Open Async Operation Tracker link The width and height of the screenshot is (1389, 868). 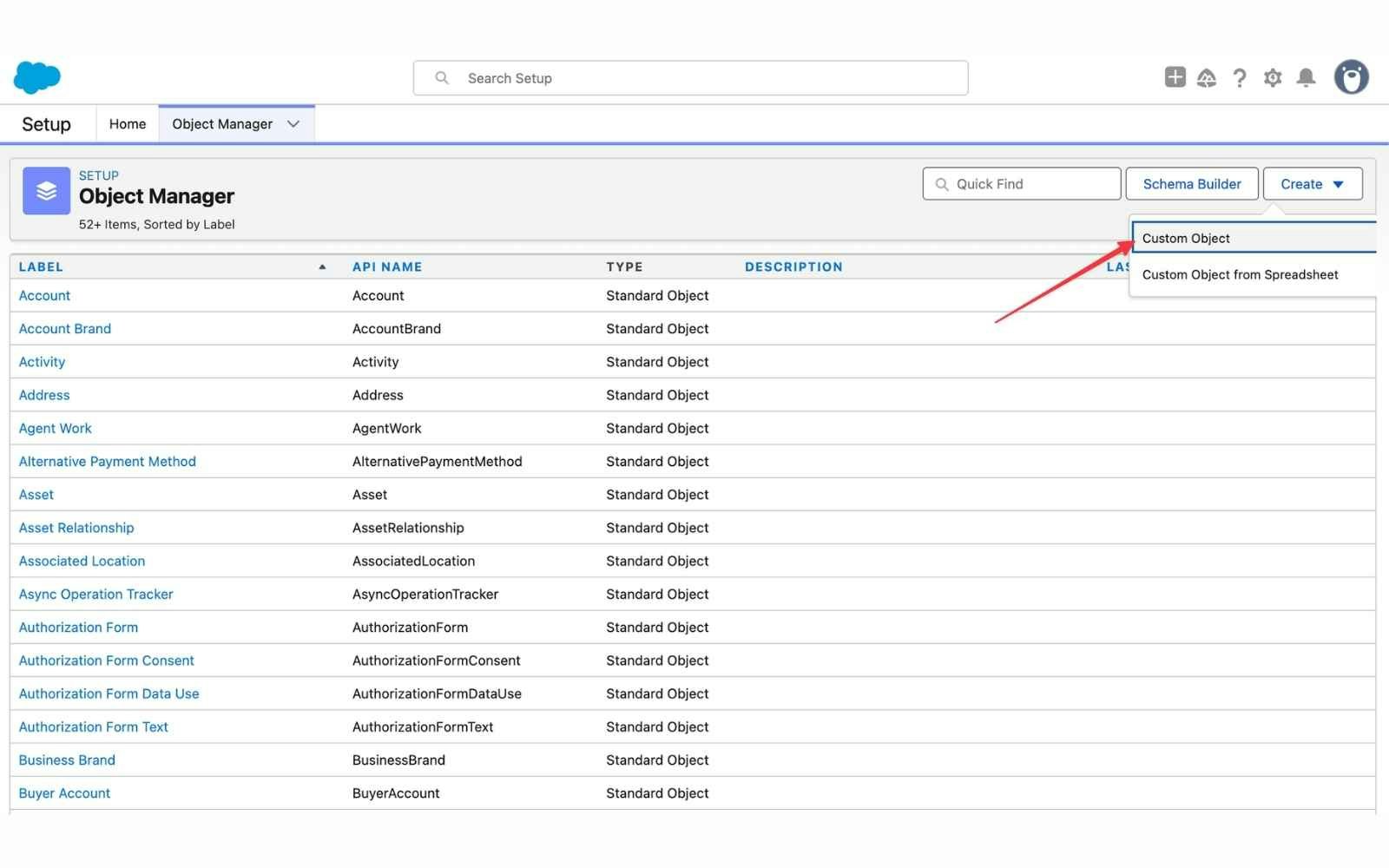click(x=96, y=595)
